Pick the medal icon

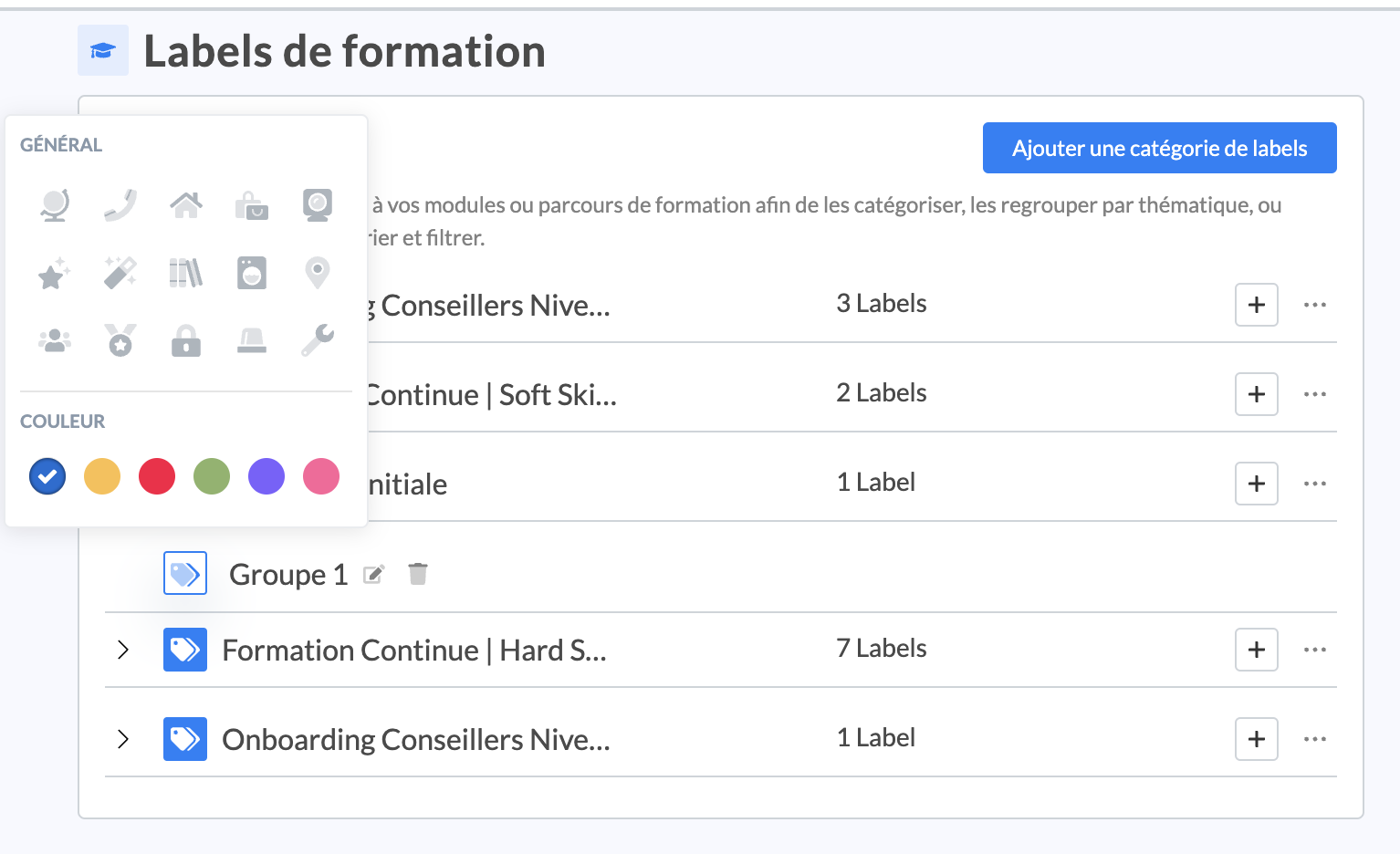[120, 340]
